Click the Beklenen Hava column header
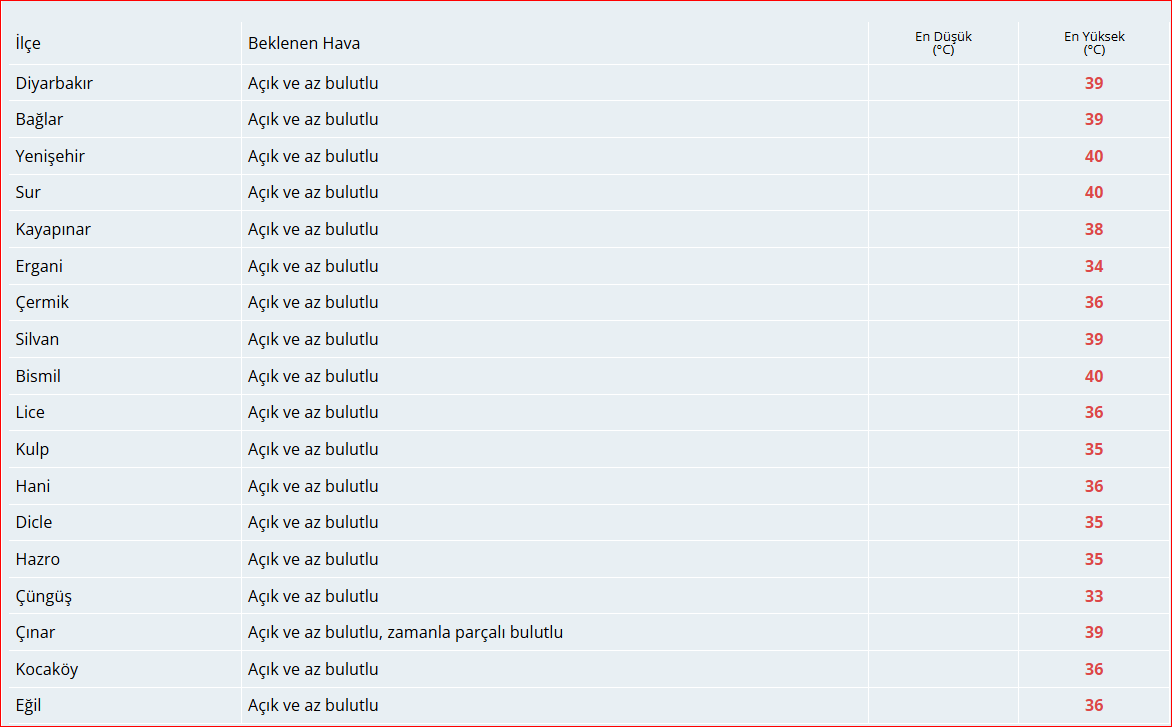1172x727 pixels. (304, 44)
